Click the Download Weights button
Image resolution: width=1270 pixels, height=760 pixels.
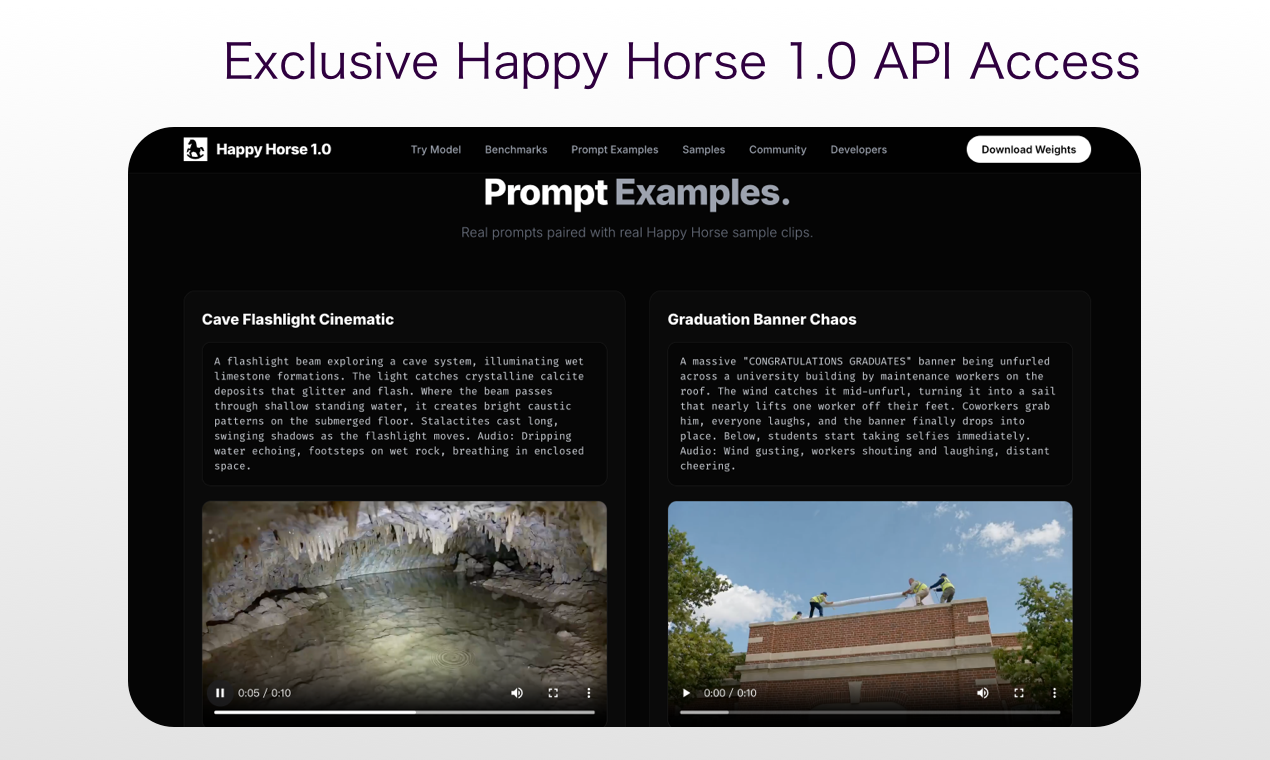click(1028, 148)
